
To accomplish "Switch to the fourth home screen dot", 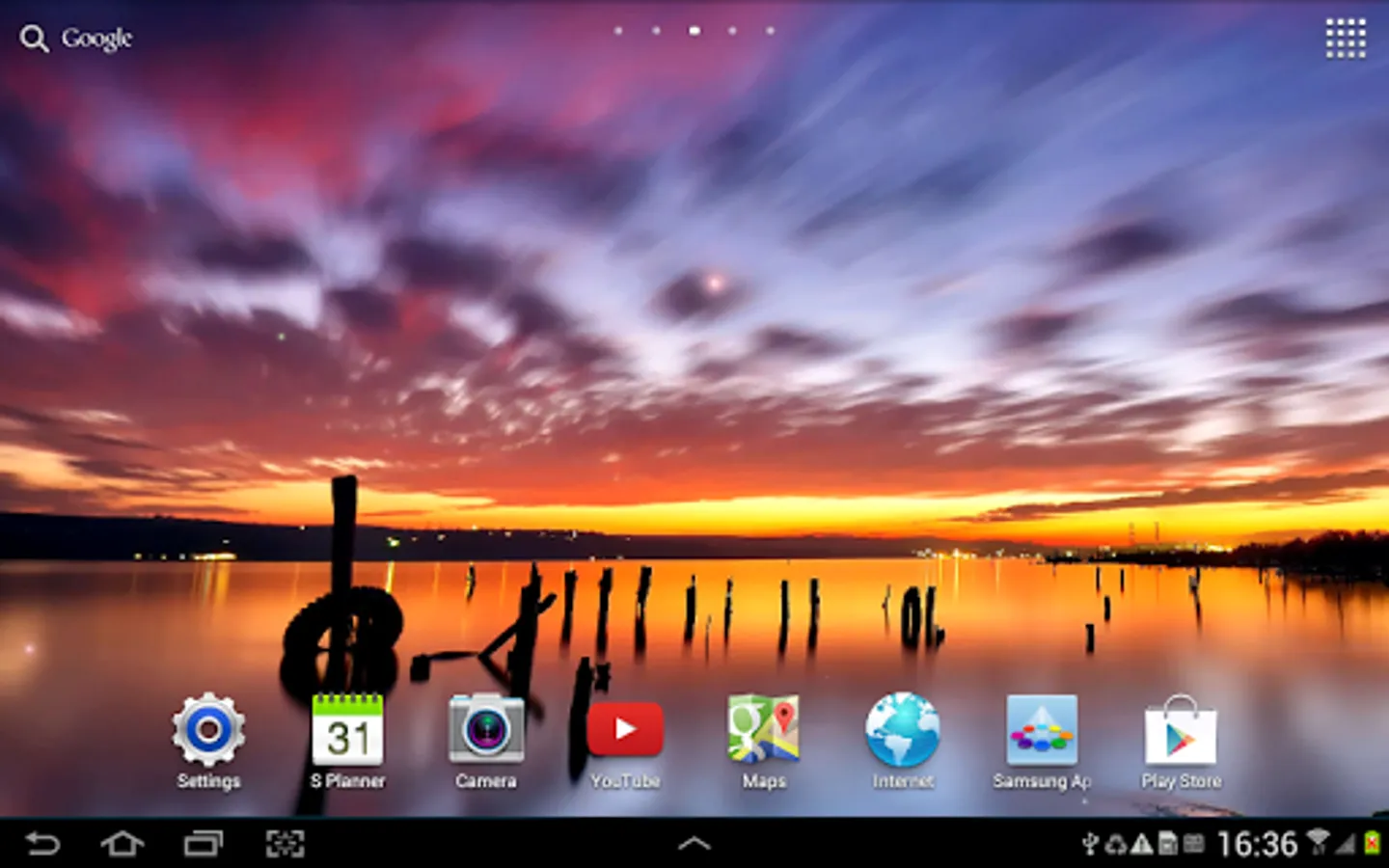I will pos(732,31).
